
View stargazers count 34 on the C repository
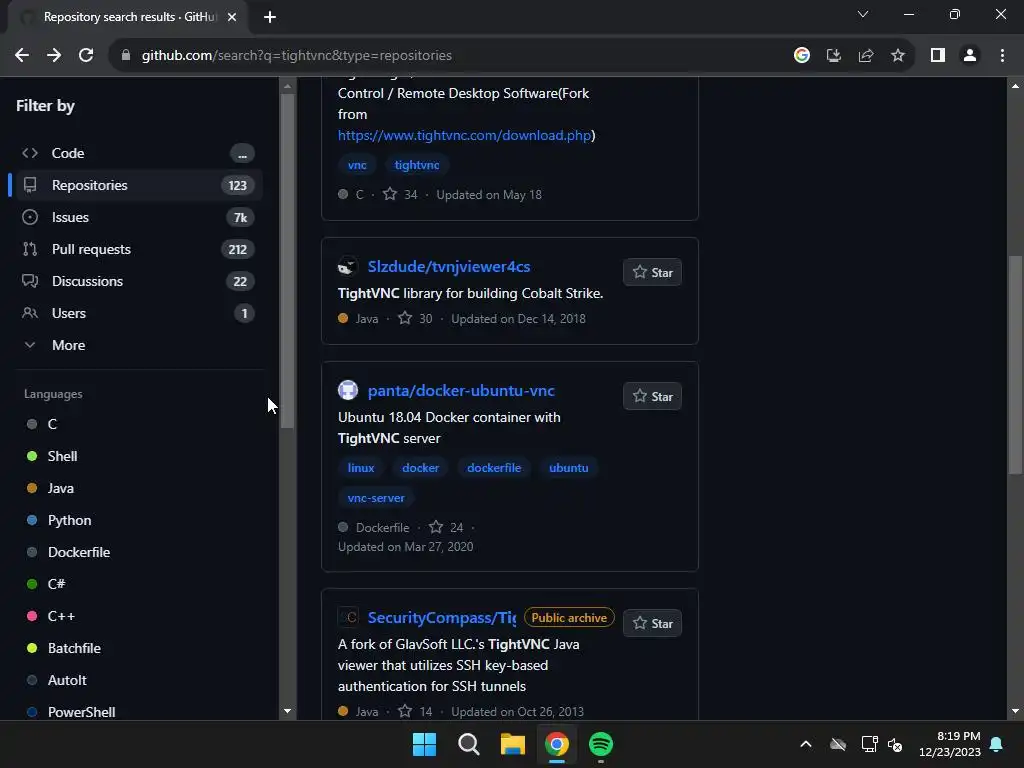click(400, 195)
